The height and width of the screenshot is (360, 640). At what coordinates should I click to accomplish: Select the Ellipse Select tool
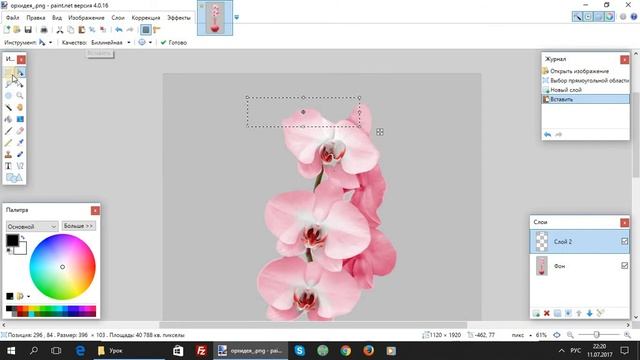point(9,96)
